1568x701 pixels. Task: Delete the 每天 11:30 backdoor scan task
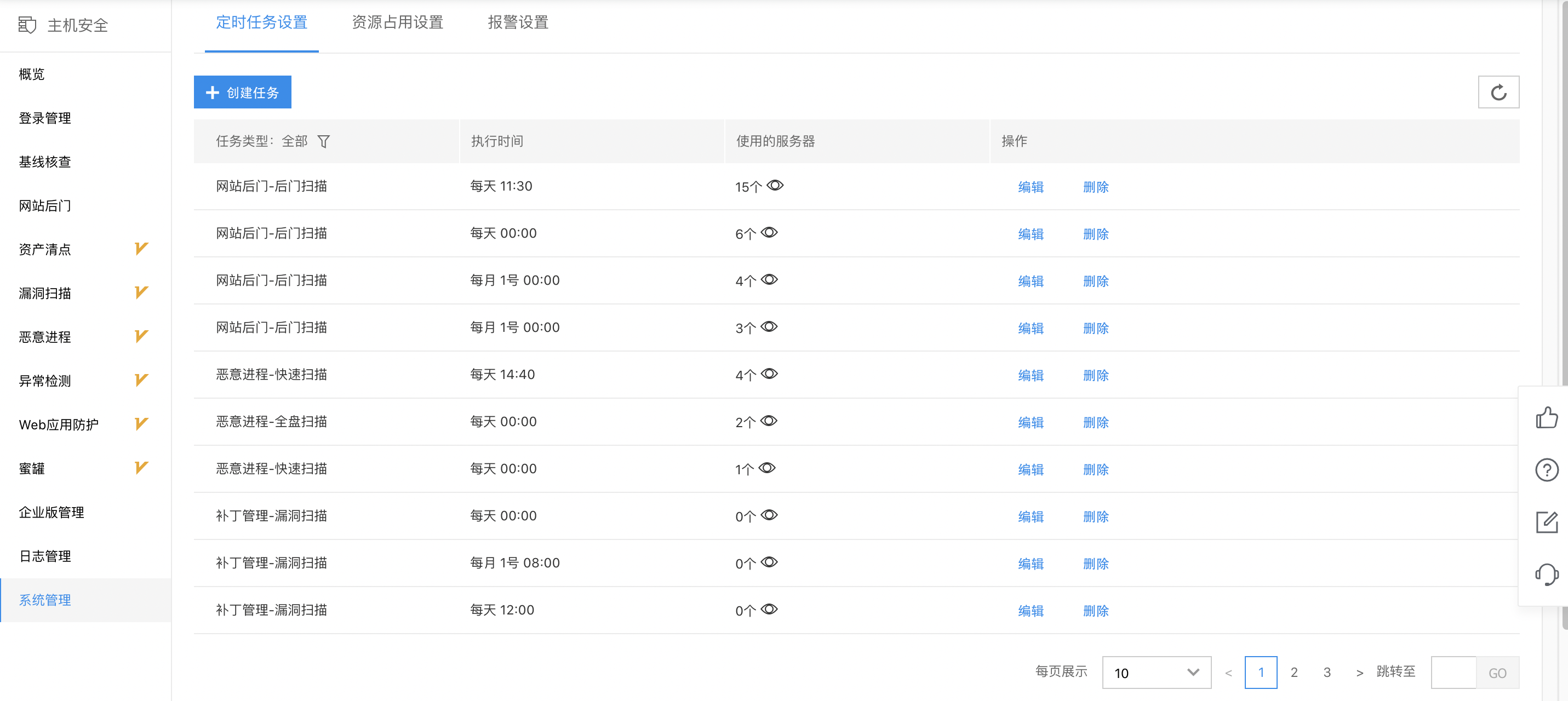[1096, 187]
